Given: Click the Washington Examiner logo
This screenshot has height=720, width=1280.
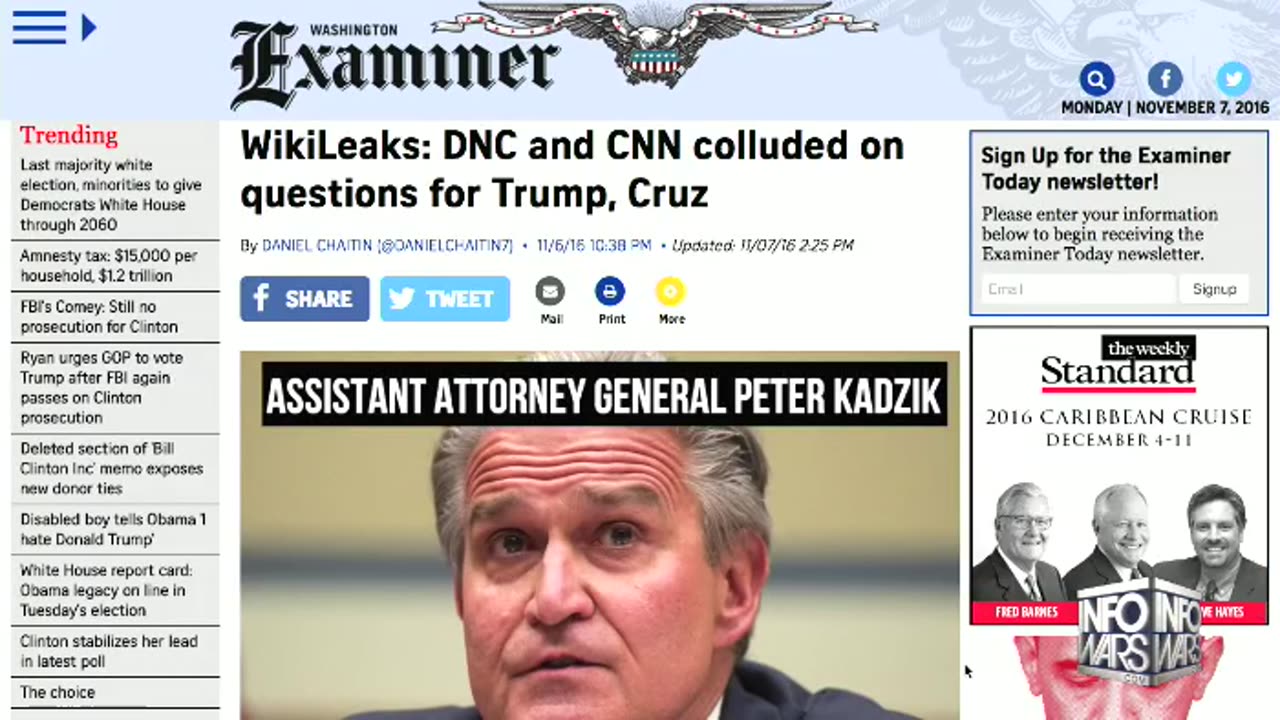Looking at the screenshot, I should (x=393, y=63).
